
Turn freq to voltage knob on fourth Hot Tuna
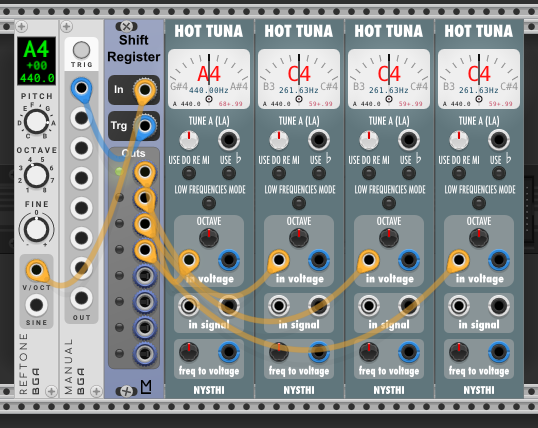click(x=459, y=352)
